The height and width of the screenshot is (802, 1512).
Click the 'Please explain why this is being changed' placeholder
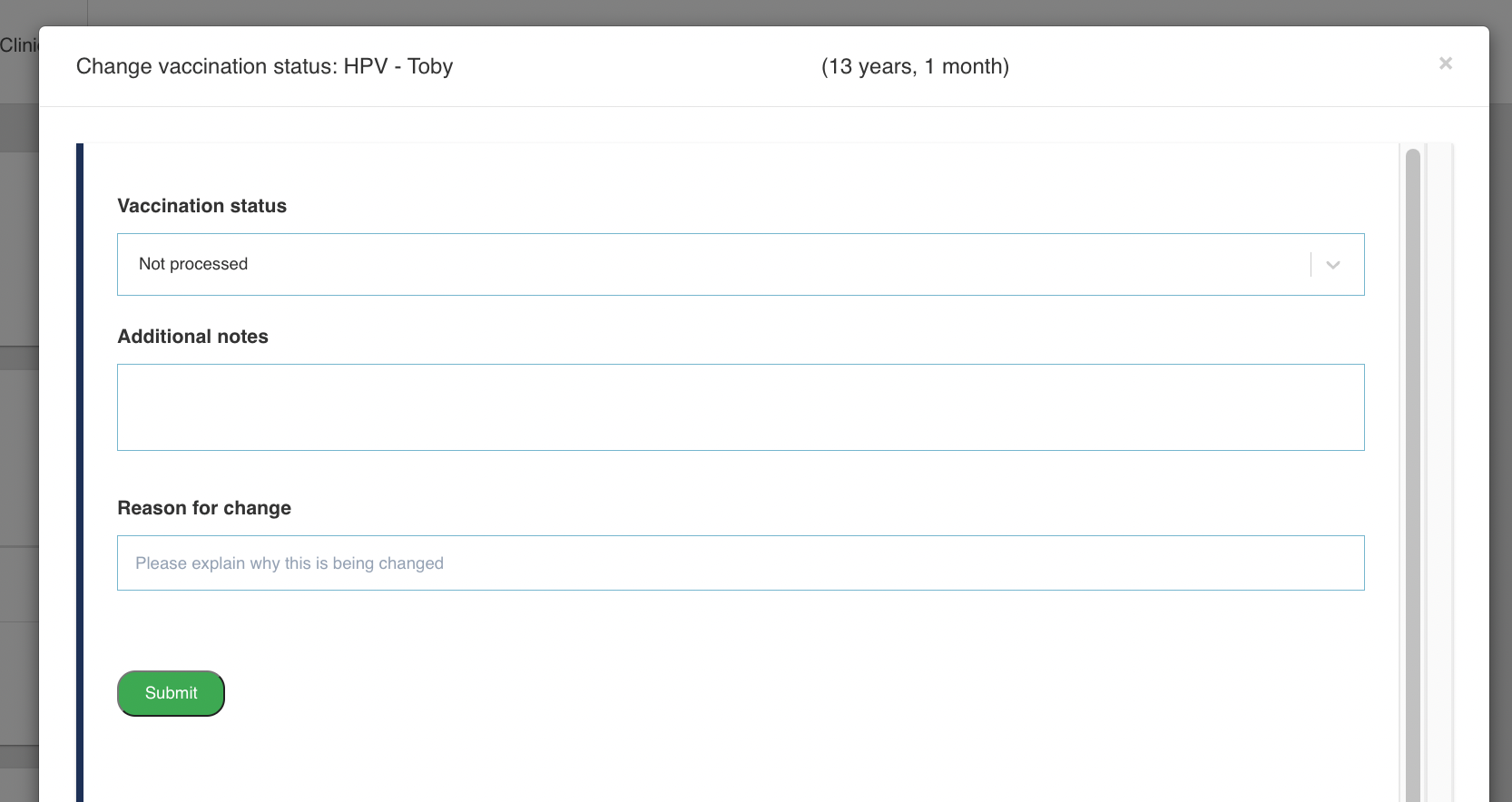point(290,563)
